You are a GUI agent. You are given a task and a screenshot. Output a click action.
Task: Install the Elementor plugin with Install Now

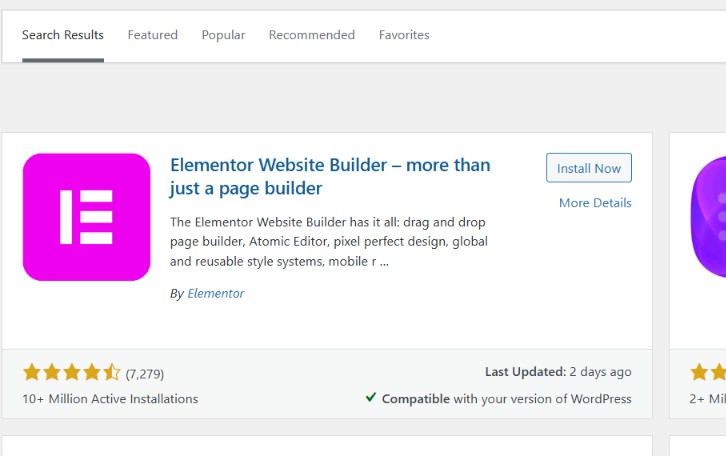(x=588, y=168)
